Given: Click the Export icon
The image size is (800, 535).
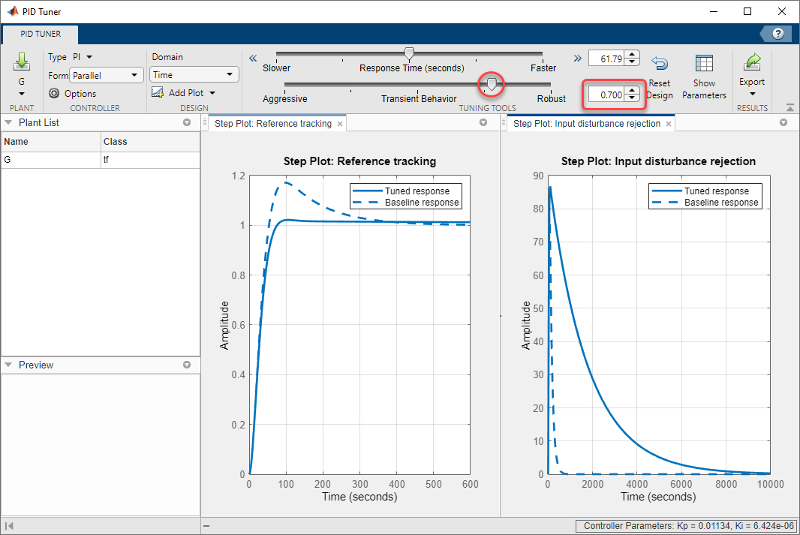Looking at the screenshot, I should tap(752, 62).
